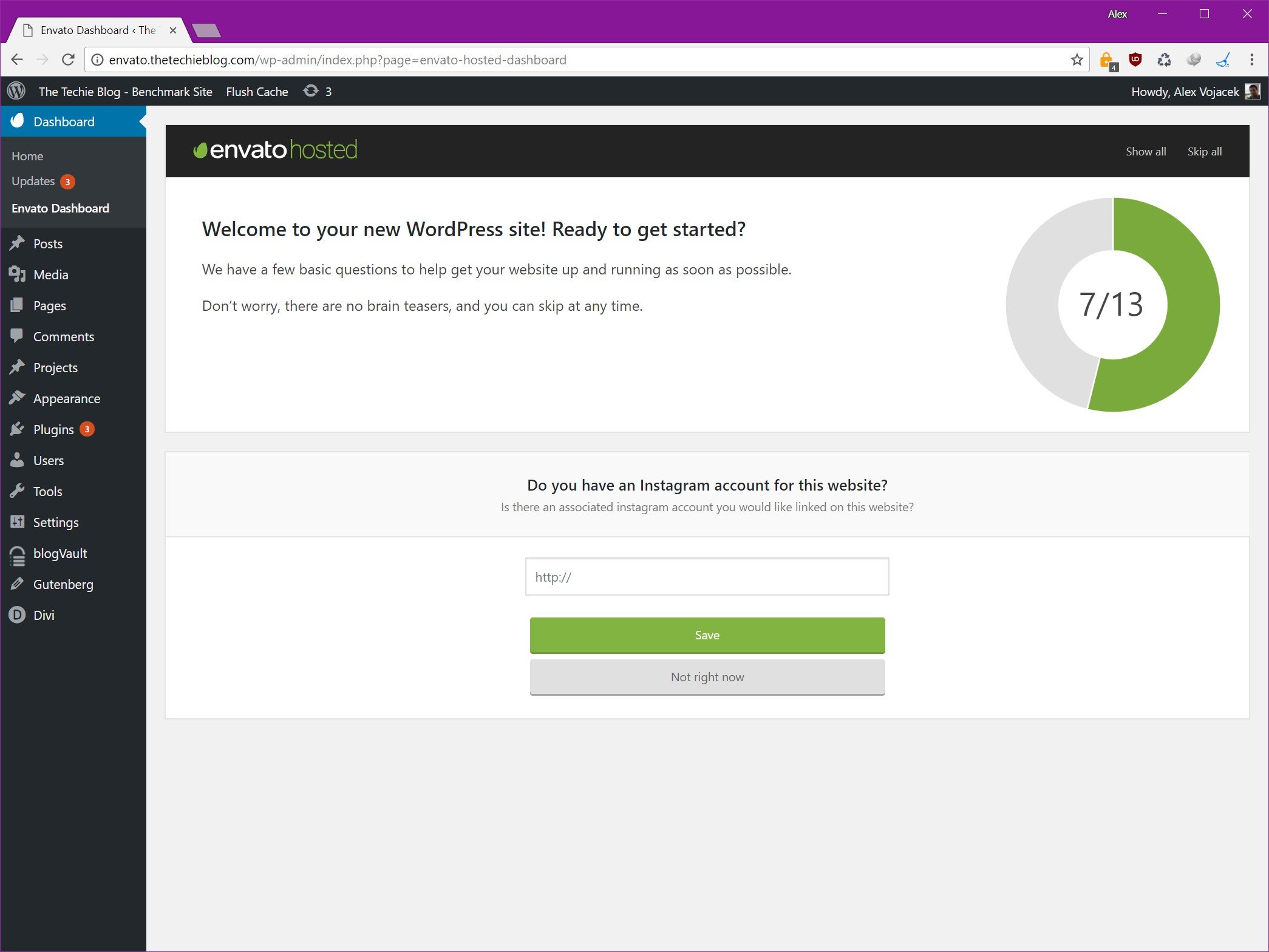Viewport: 1269px width, 952px height.
Task: Reload the page with the refresh icon
Action: pos(68,59)
